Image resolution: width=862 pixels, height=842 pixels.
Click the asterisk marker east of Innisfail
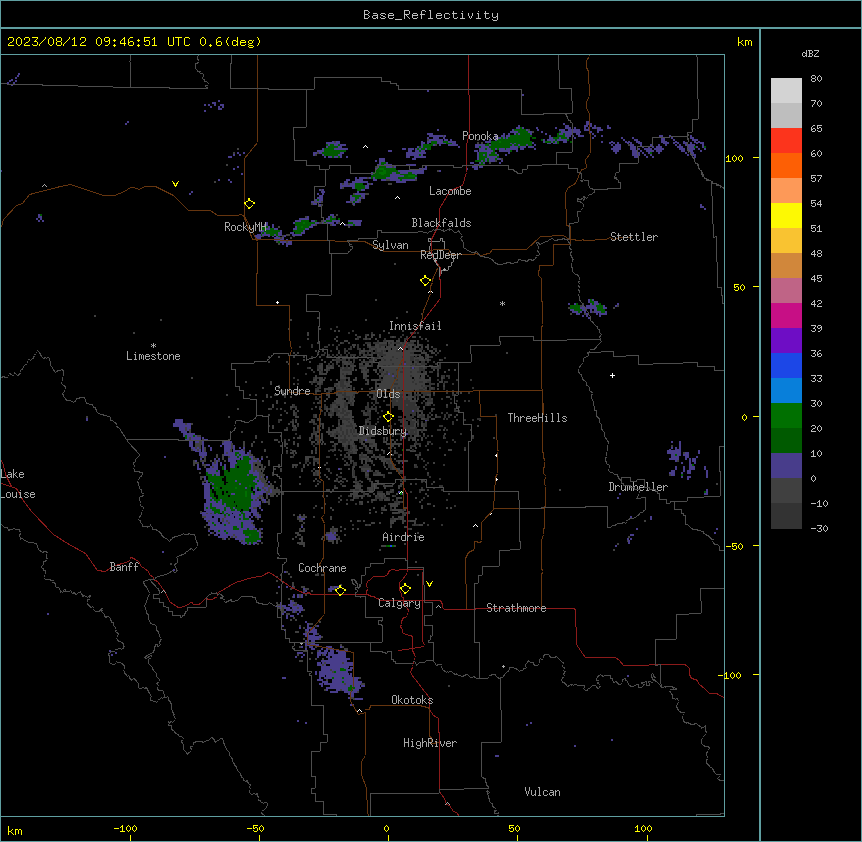point(502,303)
